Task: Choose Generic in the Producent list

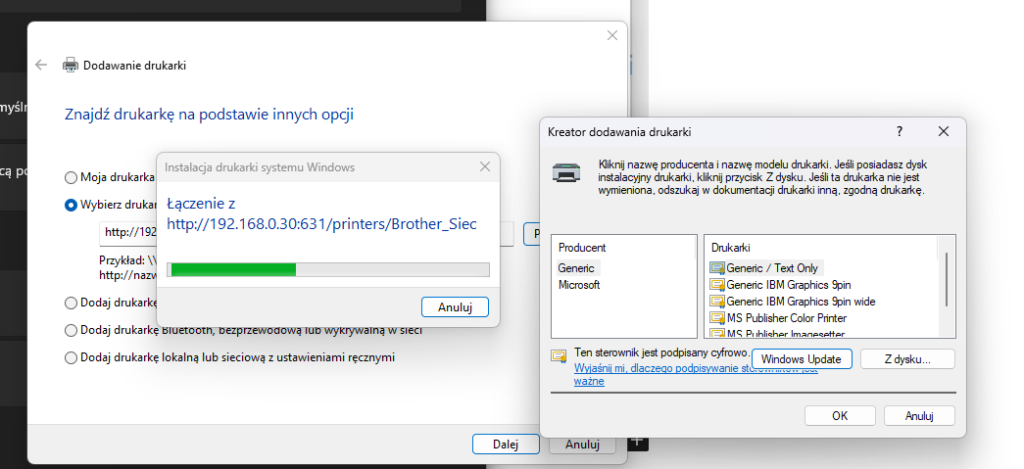Action: point(577,268)
